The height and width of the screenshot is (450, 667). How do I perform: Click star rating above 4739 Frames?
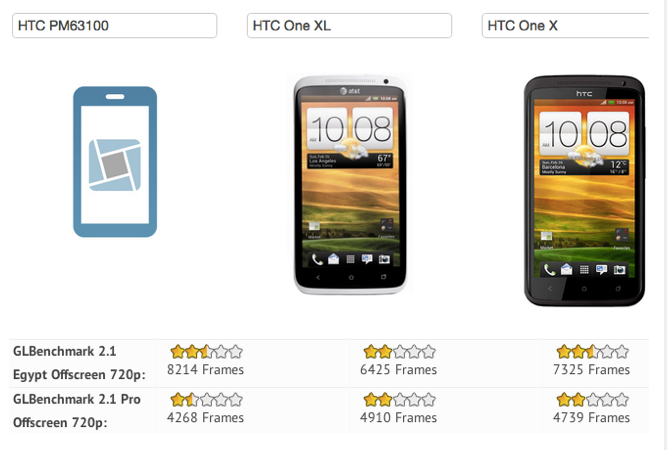click(593, 400)
